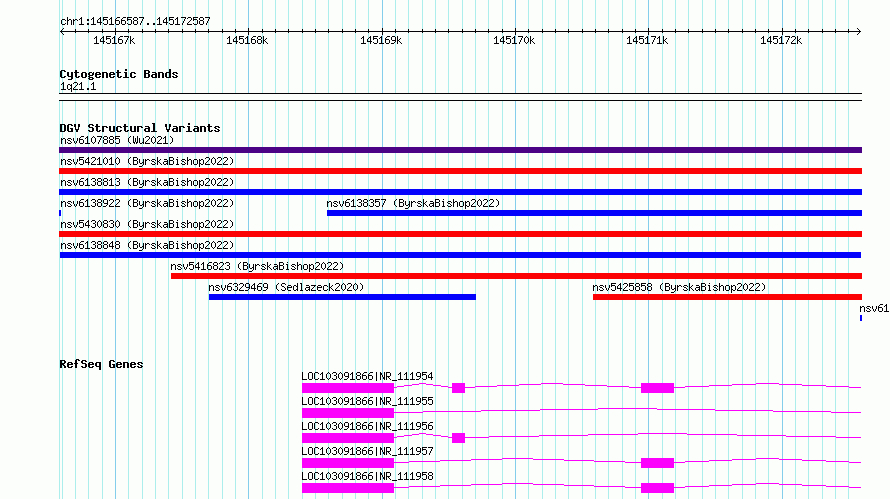Open the nsv5421010 (ByrskaBishop2022) label
Viewport: 890px width, 499px height.
pos(147,161)
